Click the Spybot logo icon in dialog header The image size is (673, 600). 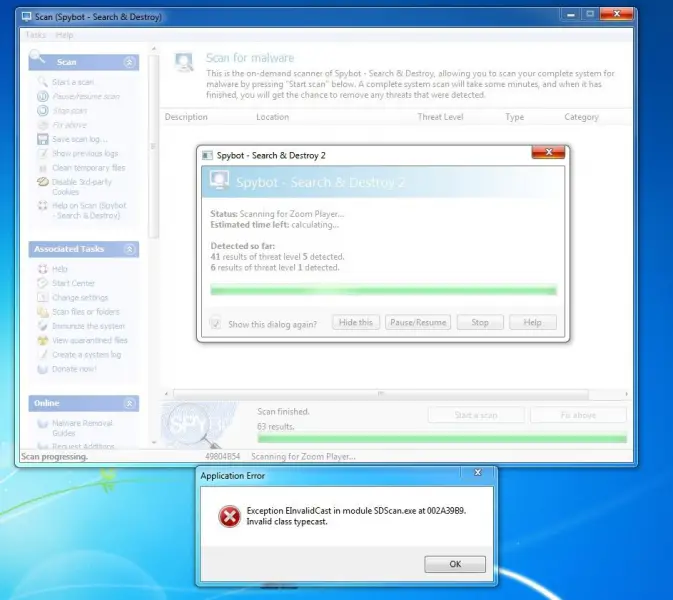[x=219, y=180]
